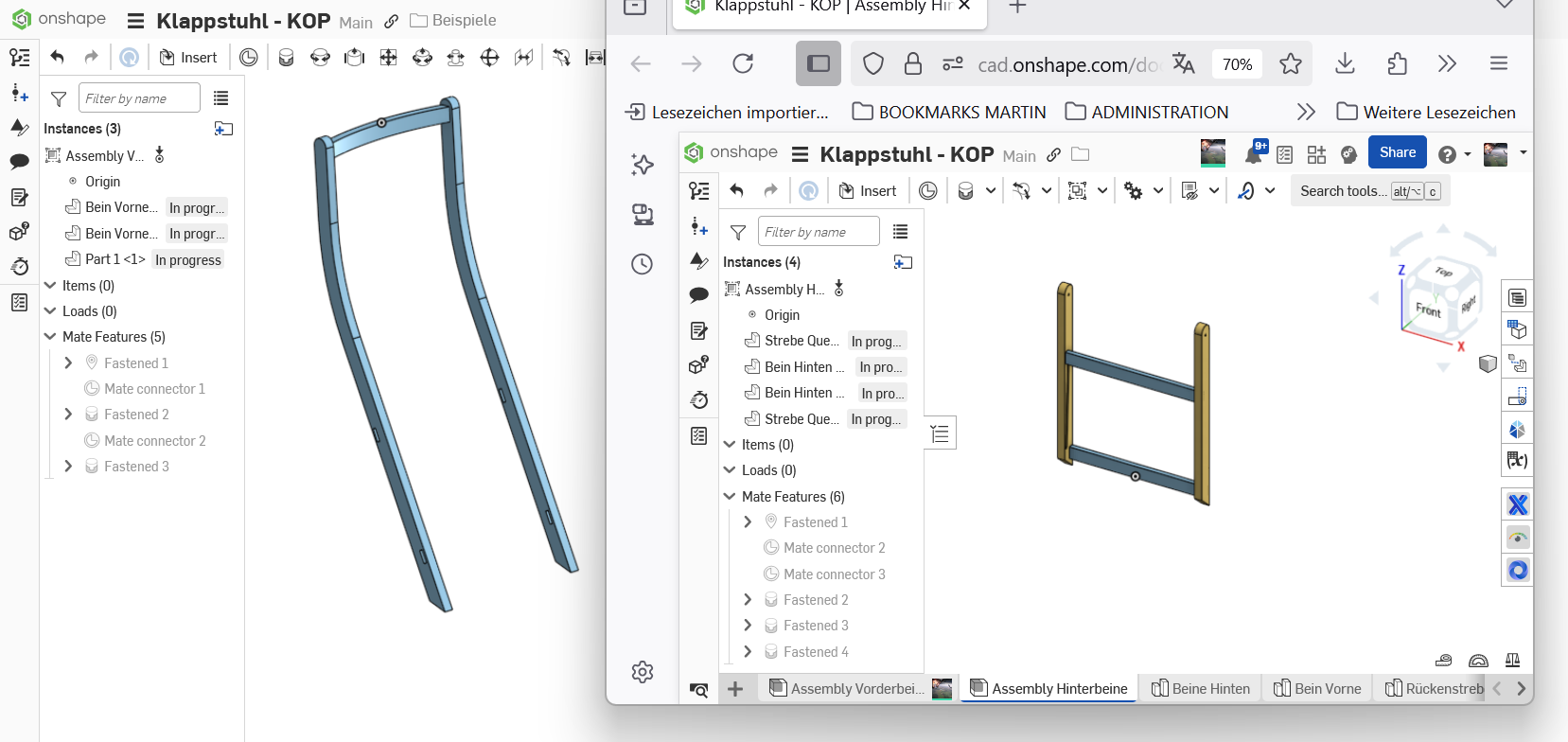The width and height of the screenshot is (1568, 742).
Task: Toggle the instance list view in left window
Action: [x=221, y=98]
